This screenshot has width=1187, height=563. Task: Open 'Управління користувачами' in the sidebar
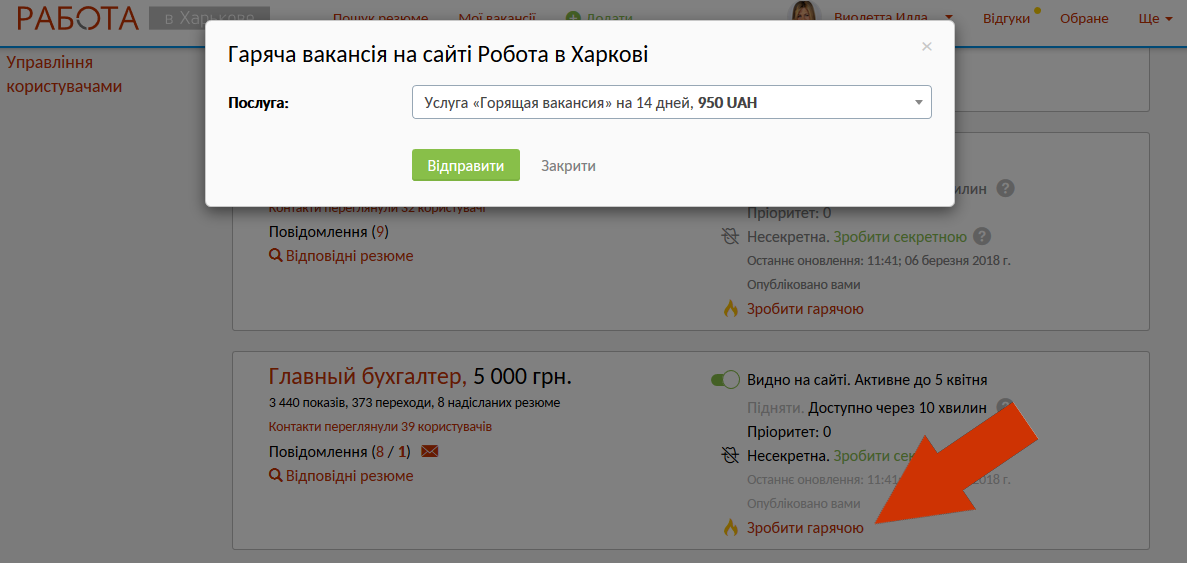coord(64,74)
